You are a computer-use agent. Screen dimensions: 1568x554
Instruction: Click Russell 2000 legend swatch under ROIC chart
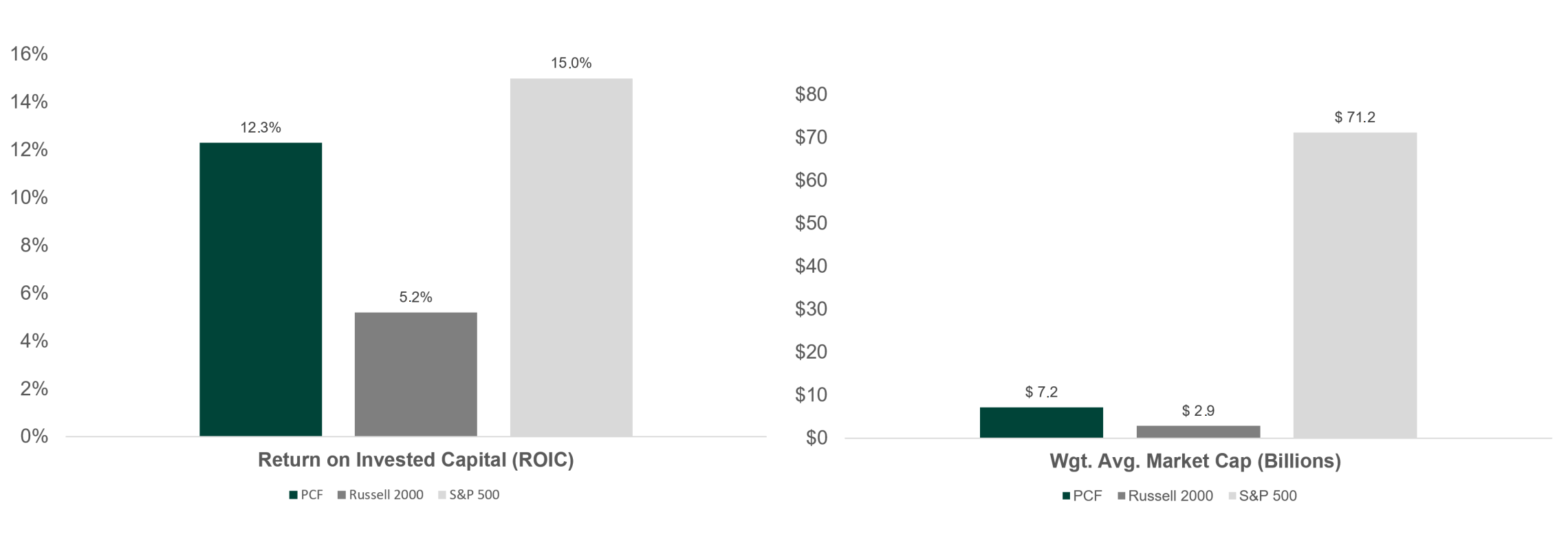coord(342,495)
